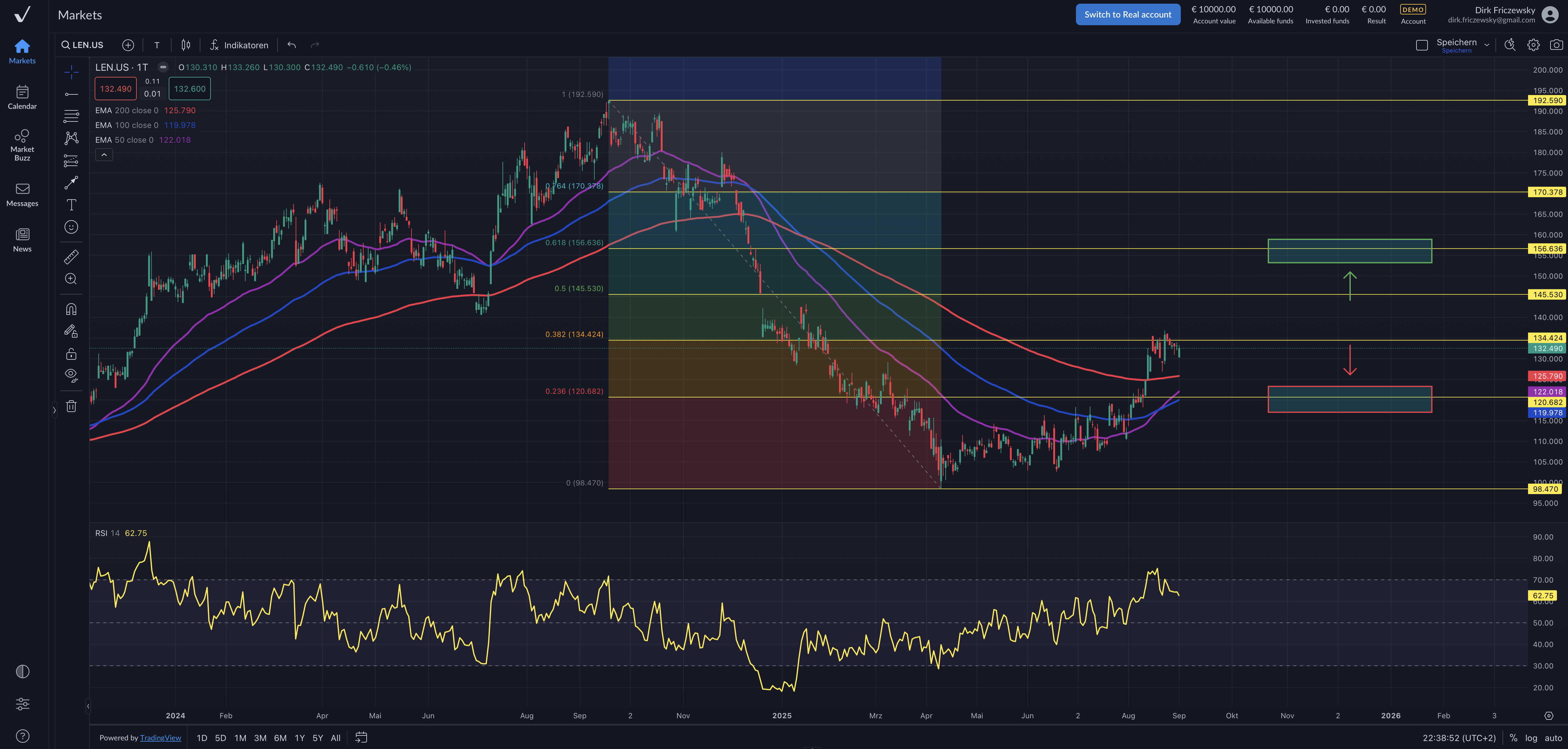Open Market Buzz in the sidebar

click(22, 144)
